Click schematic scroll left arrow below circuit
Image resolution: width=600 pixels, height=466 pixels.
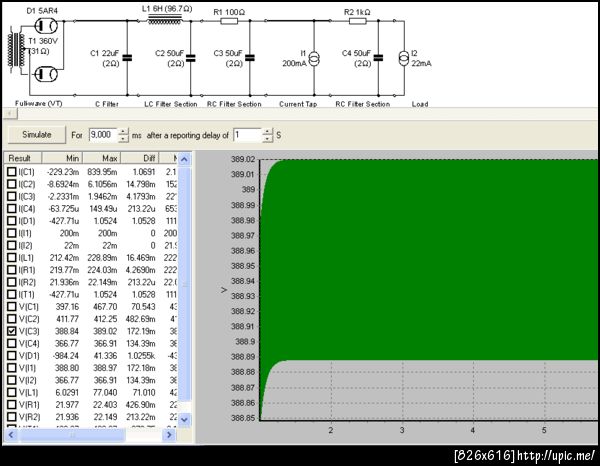coord(10,113)
